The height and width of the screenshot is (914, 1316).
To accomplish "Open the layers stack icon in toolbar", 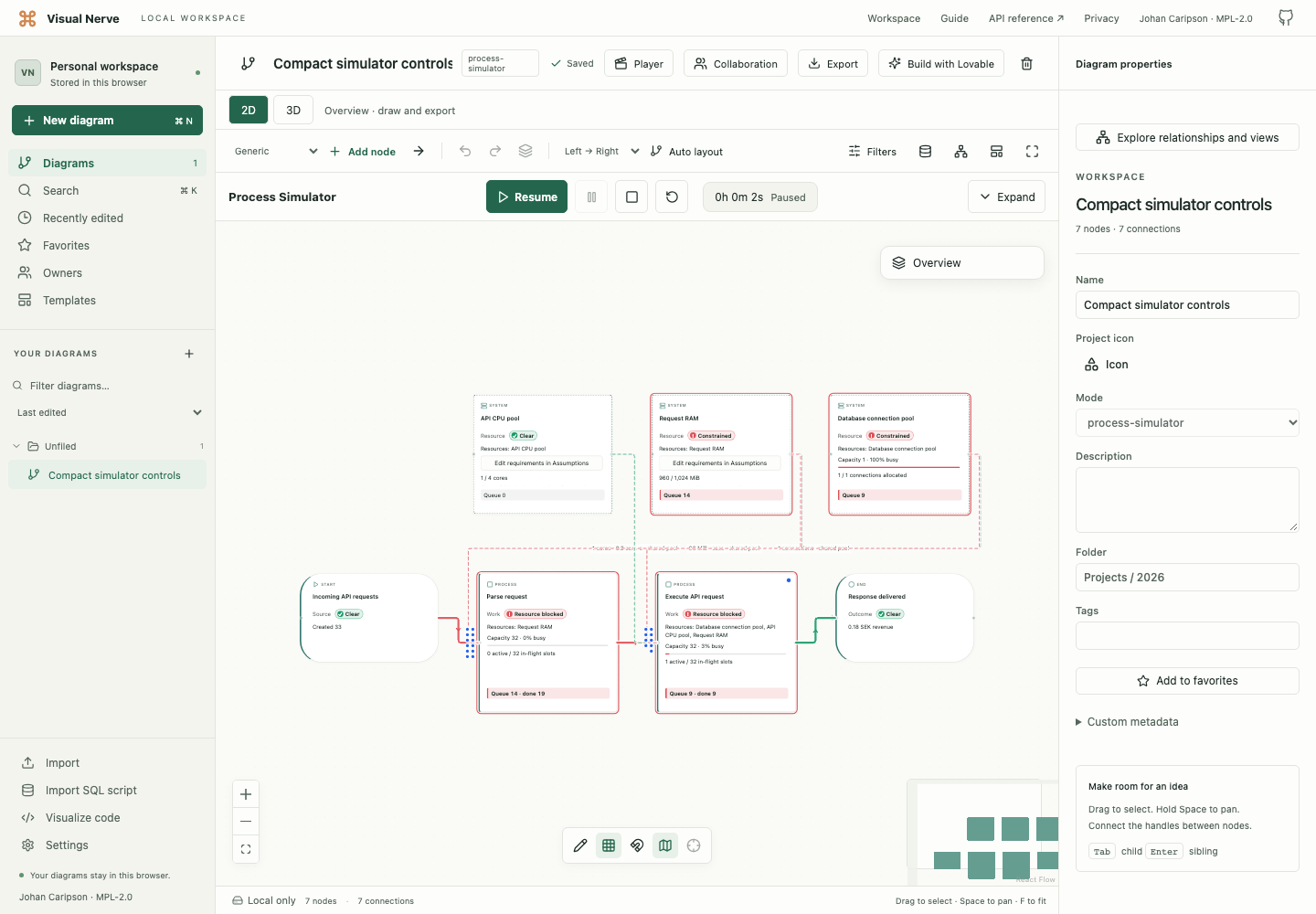I will tap(525, 151).
